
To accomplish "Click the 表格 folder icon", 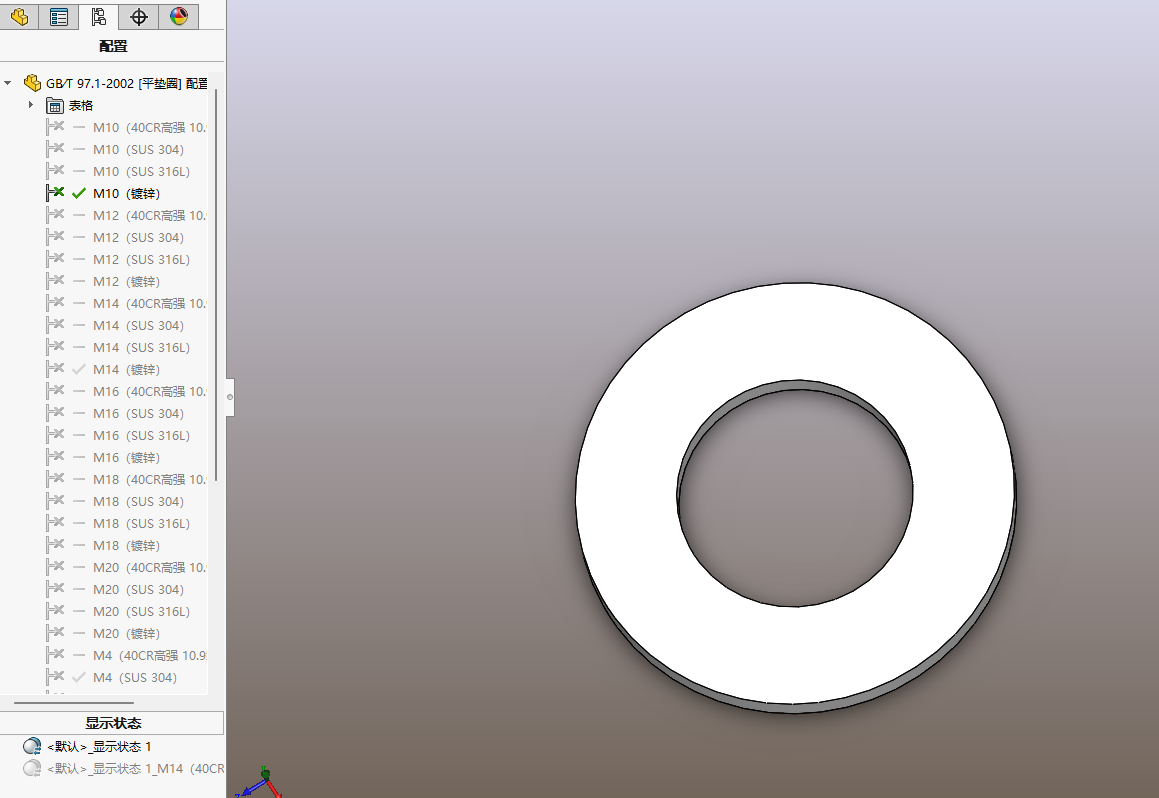I will point(55,106).
